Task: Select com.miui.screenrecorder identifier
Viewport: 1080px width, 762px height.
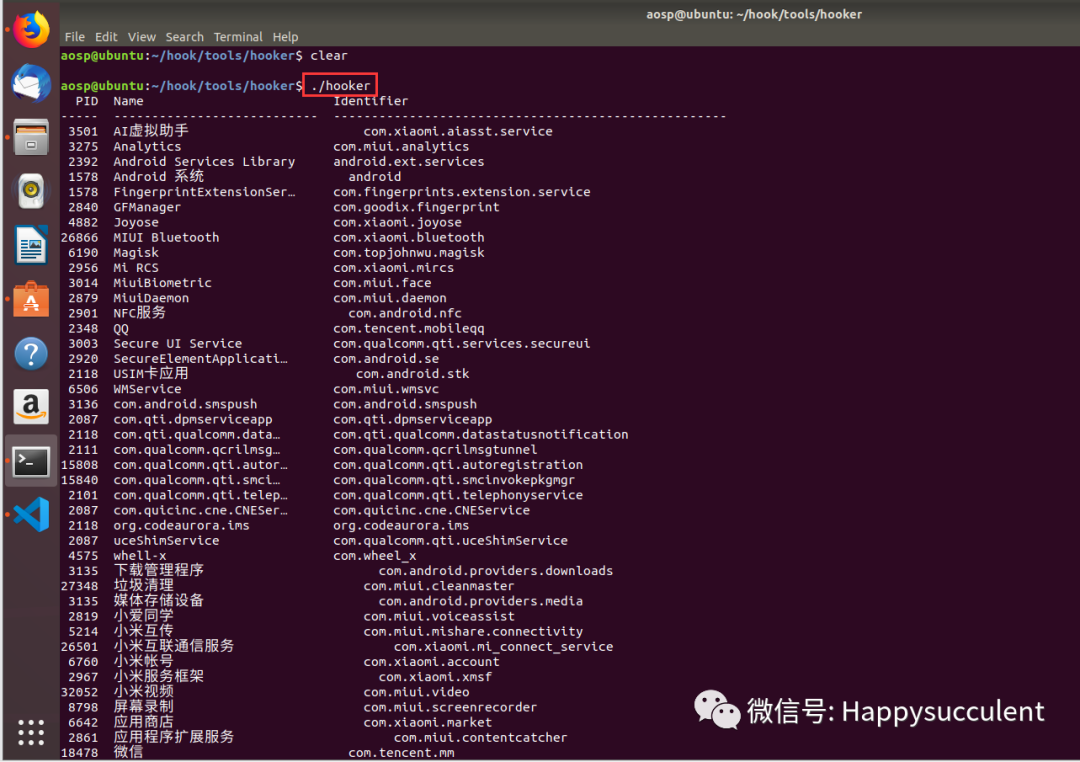Action: (450, 707)
